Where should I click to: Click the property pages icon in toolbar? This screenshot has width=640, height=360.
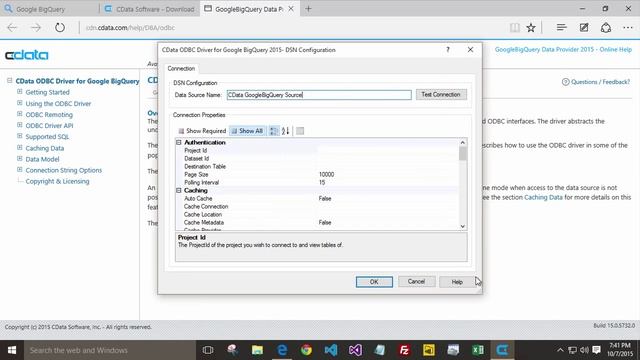pos(300,131)
